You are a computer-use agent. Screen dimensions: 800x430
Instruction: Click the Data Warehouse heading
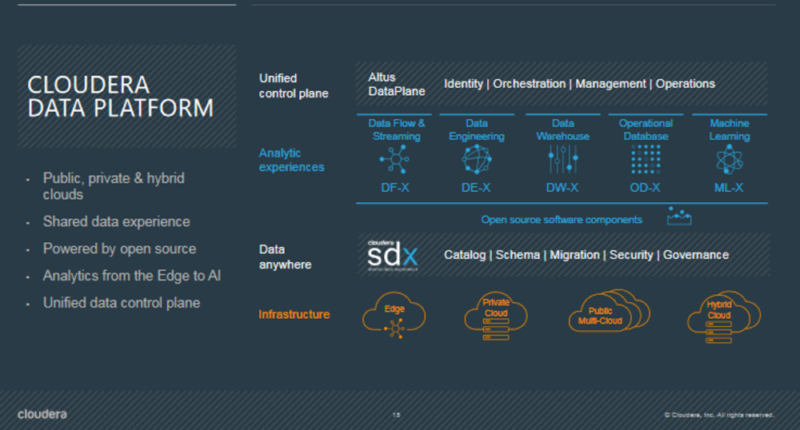pos(563,130)
